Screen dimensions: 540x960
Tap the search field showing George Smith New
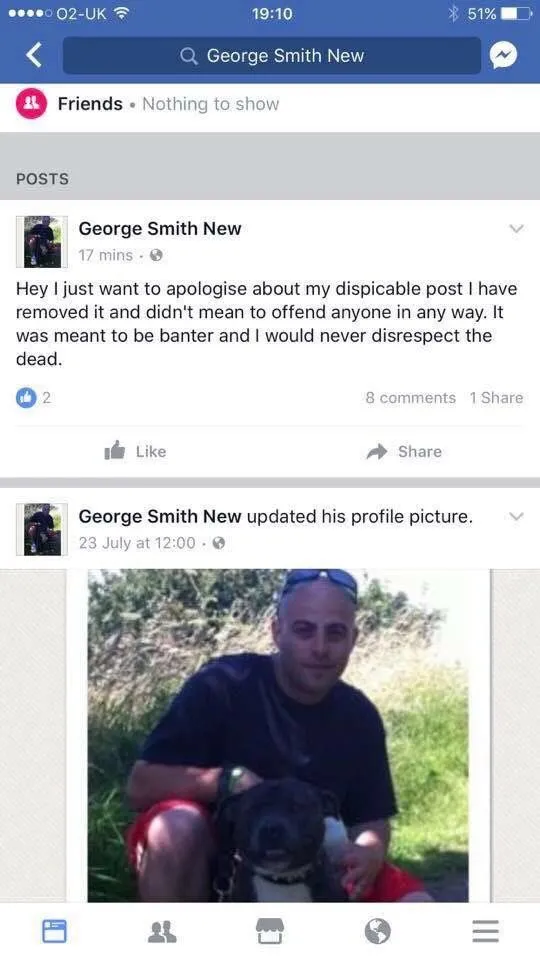(272, 56)
